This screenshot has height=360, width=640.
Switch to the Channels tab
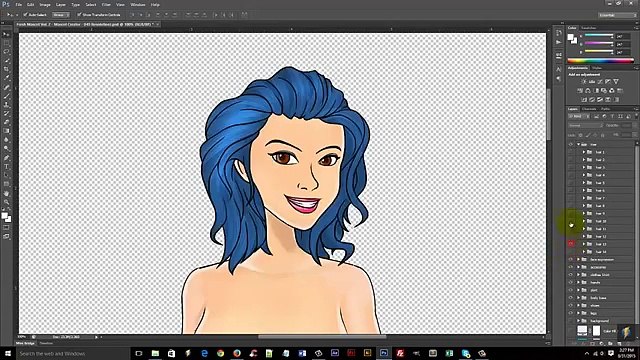click(x=589, y=109)
